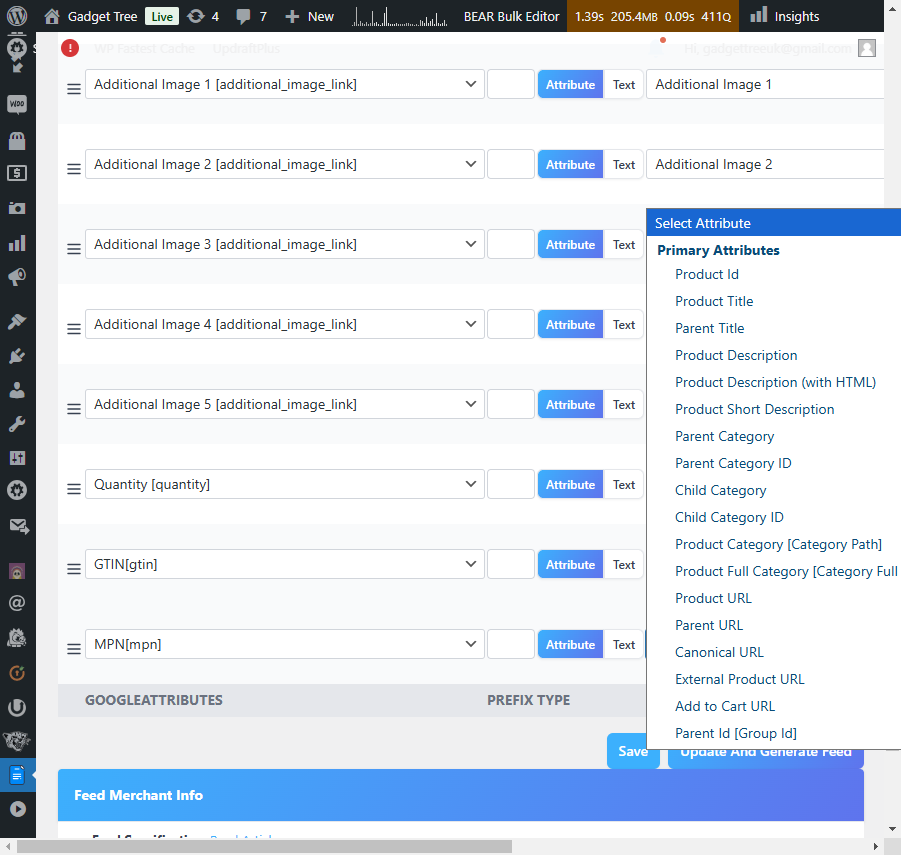Select Text type for Additional Image 4

pos(623,324)
